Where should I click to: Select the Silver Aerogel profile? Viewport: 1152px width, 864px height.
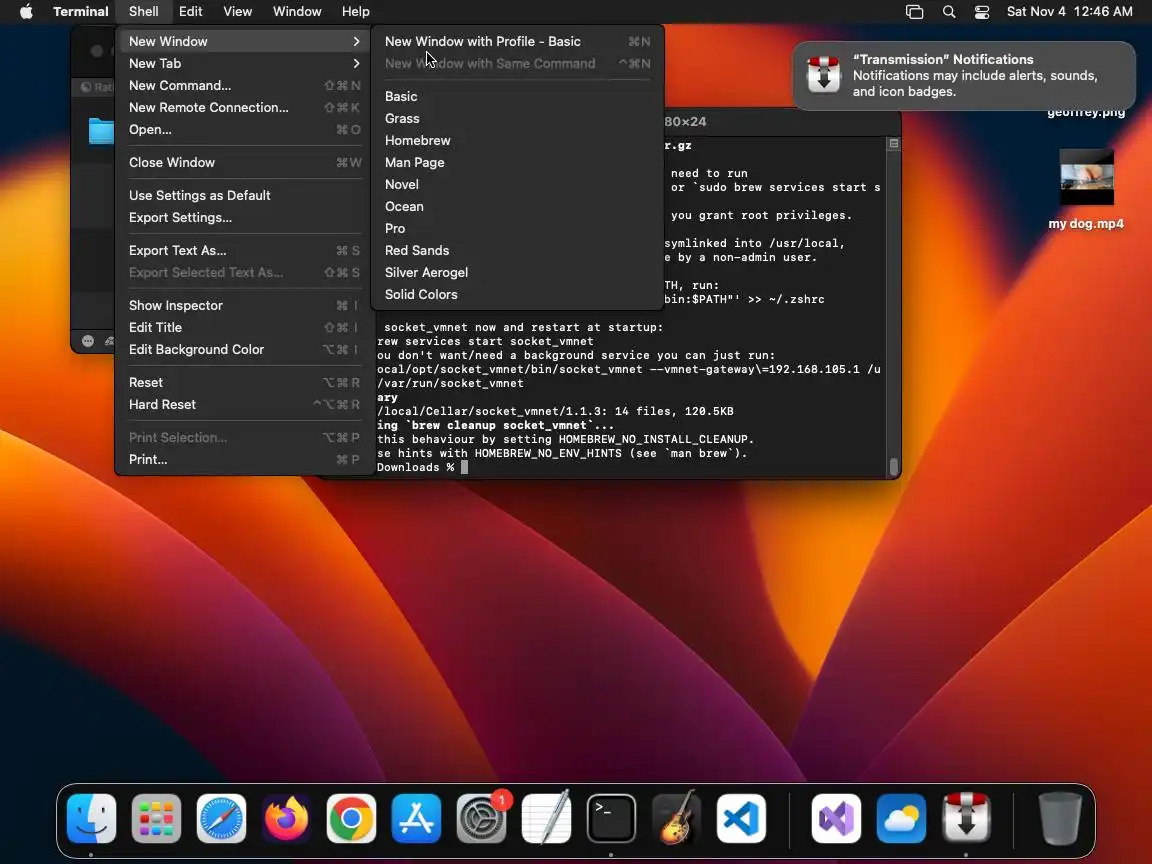coord(517,273)
